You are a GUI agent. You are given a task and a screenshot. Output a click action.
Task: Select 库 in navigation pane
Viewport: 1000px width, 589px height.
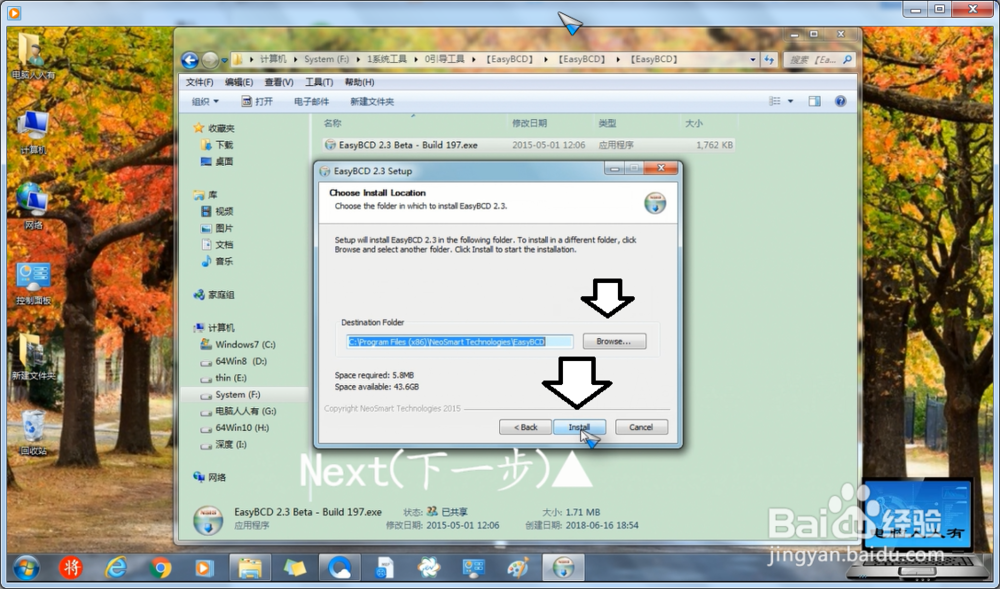[x=205, y=194]
